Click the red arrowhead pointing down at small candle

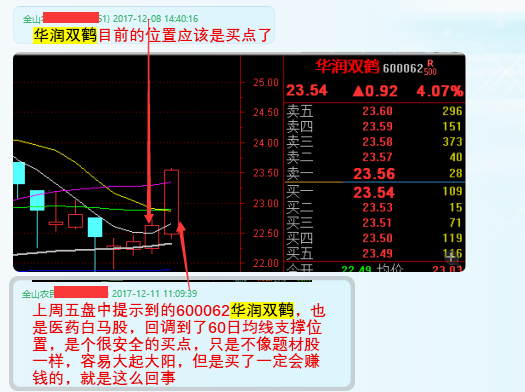149,217
